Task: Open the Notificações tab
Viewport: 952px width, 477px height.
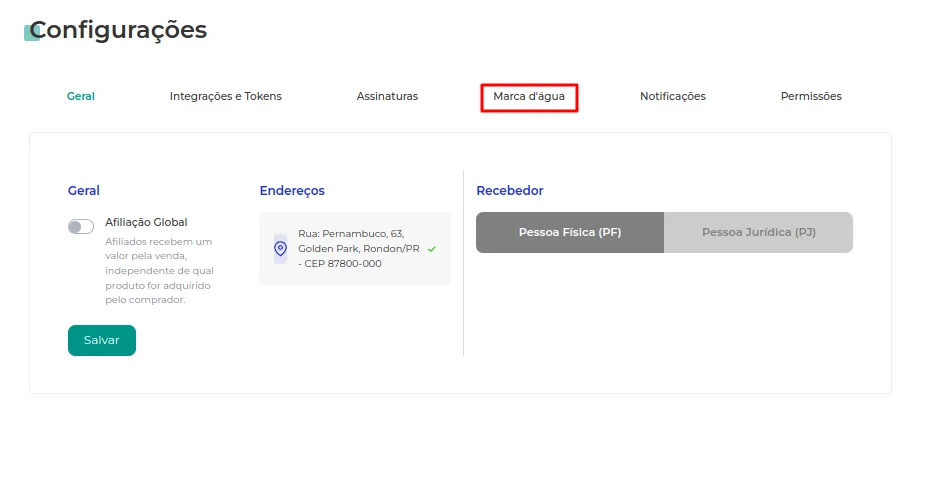Action: 673,96
